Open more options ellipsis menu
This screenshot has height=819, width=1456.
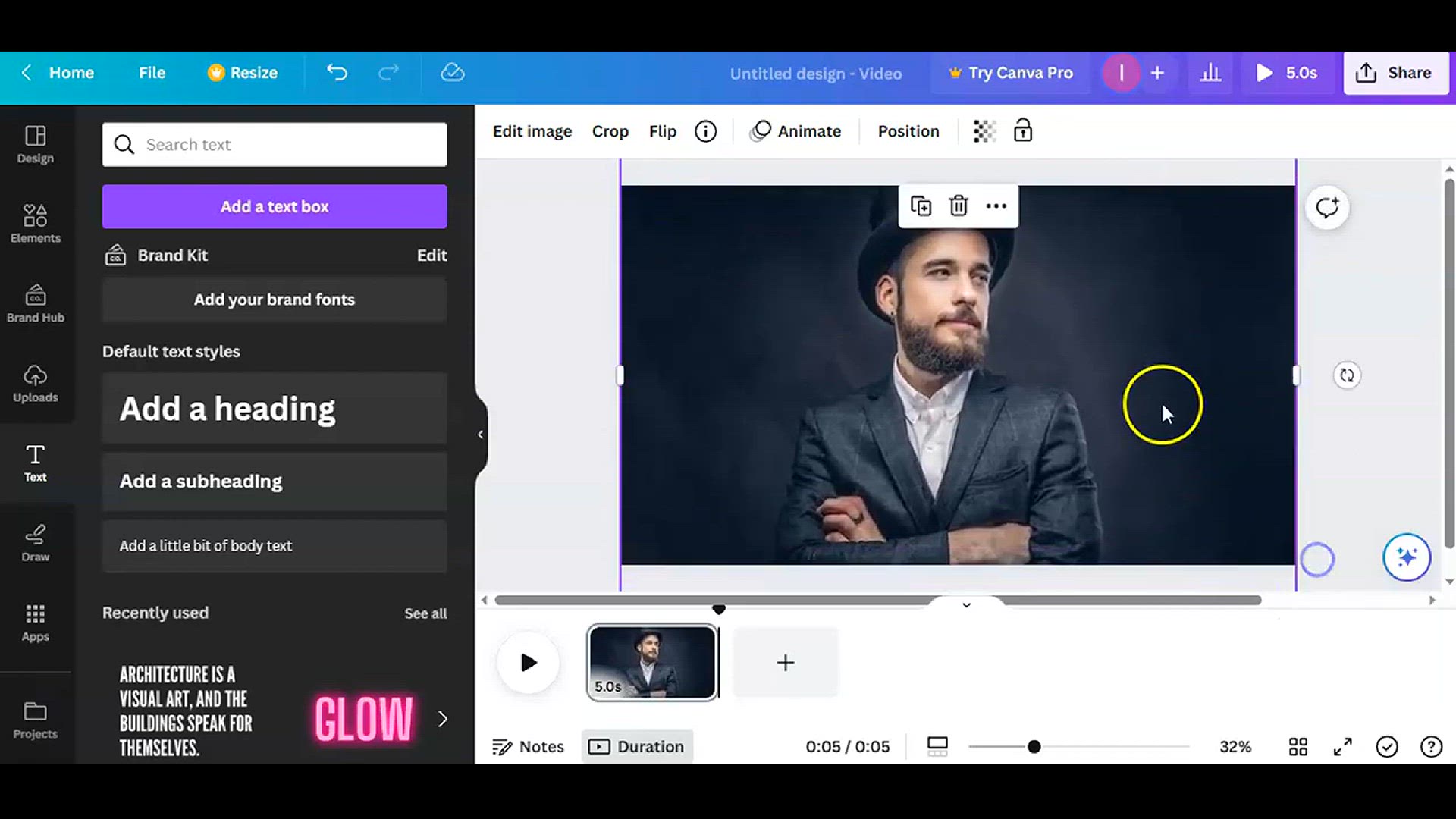[996, 206]
